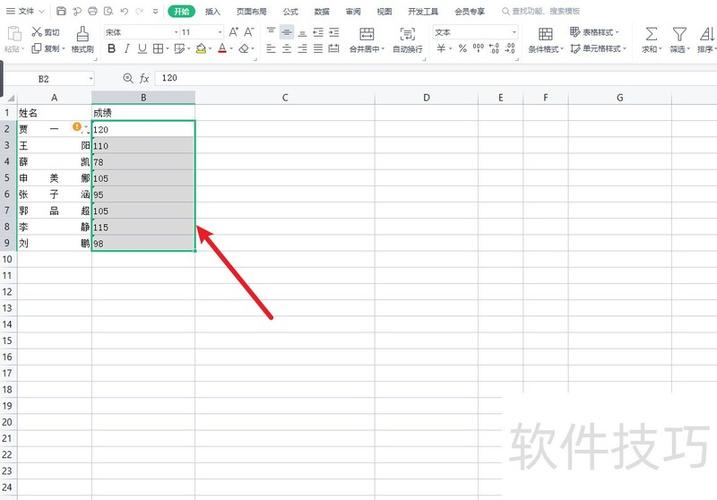Image resolution: width=717 pixels, height=500 pixels.
Task: Click the fx insert function icon
Action: (144, 78)
